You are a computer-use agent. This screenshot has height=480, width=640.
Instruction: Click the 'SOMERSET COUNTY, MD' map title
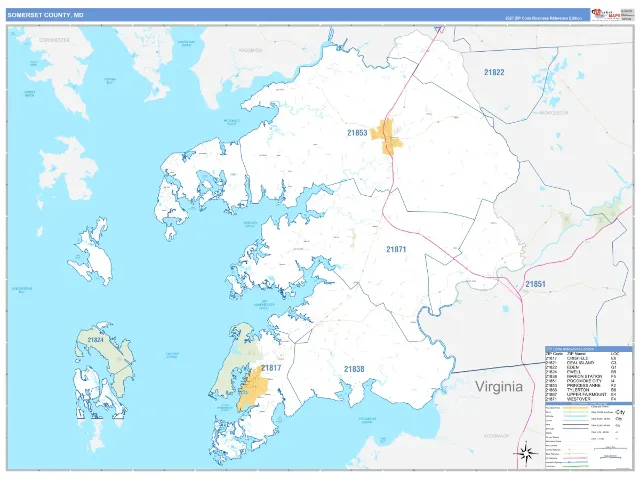coord(45,15)
